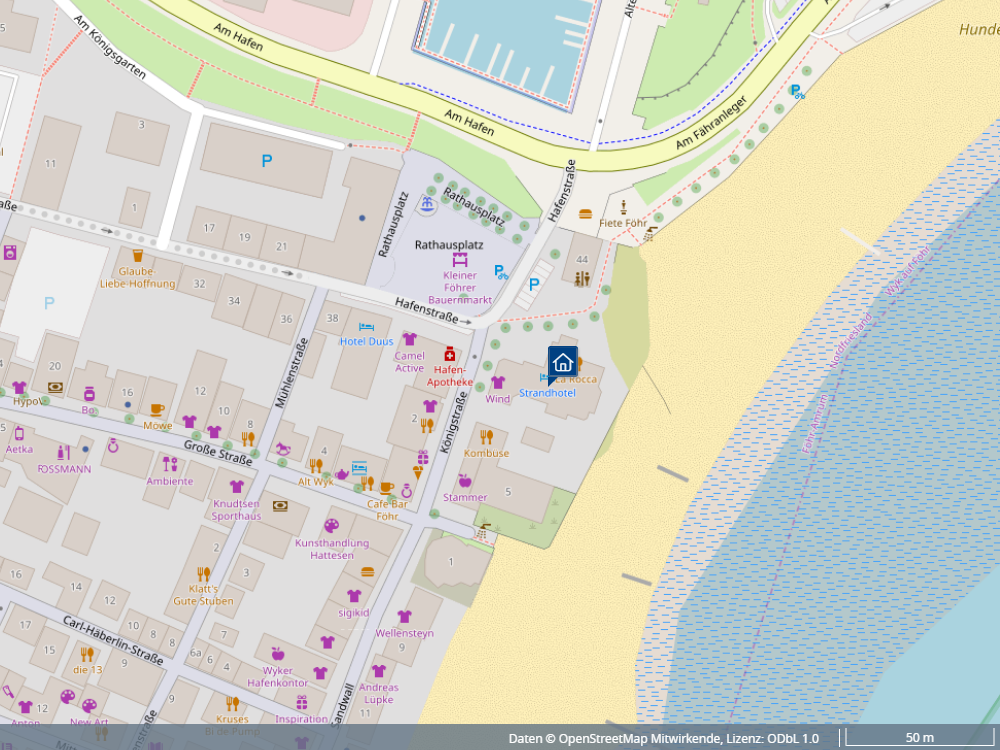The width and height of the screenshot is (1000, 750).
Task: Click the Kunsthandlung Hattesen label
Action: [332, 549]
